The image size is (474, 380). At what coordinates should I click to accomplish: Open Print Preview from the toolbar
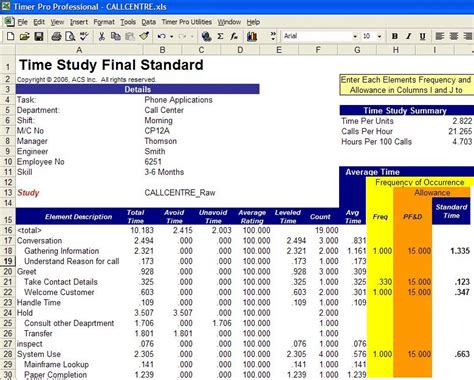70,36
